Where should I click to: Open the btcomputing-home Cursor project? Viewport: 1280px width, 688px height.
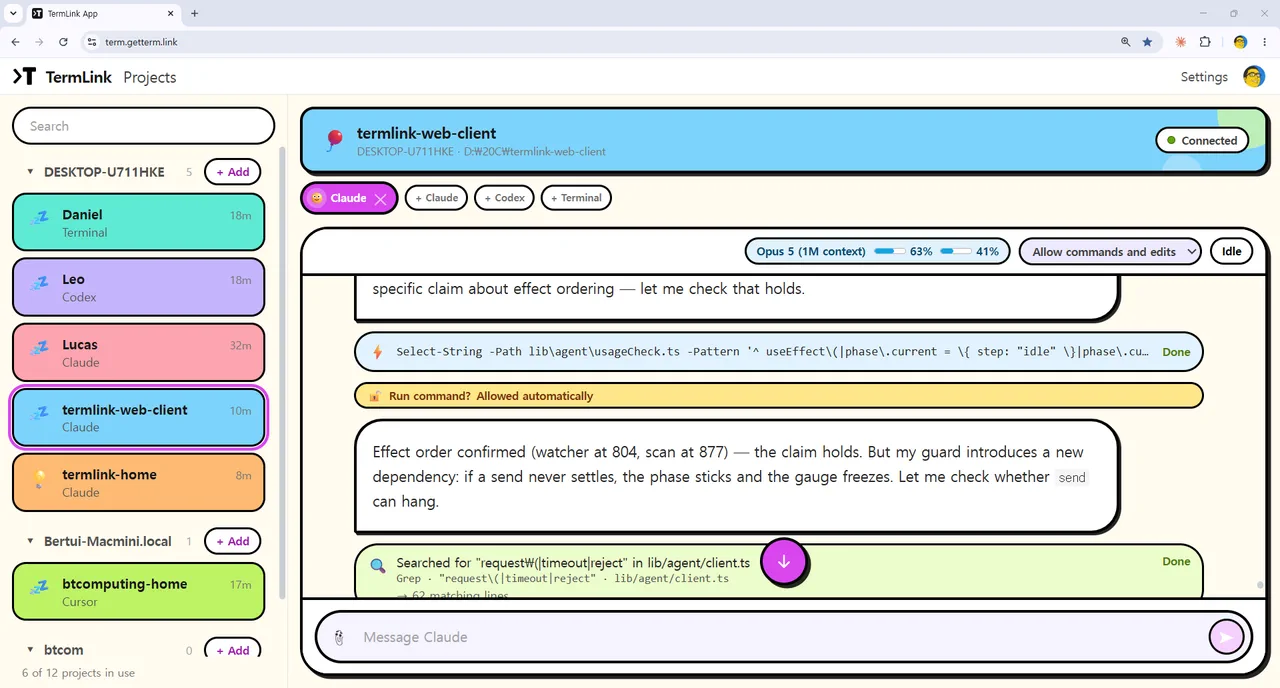click(138, 591)
